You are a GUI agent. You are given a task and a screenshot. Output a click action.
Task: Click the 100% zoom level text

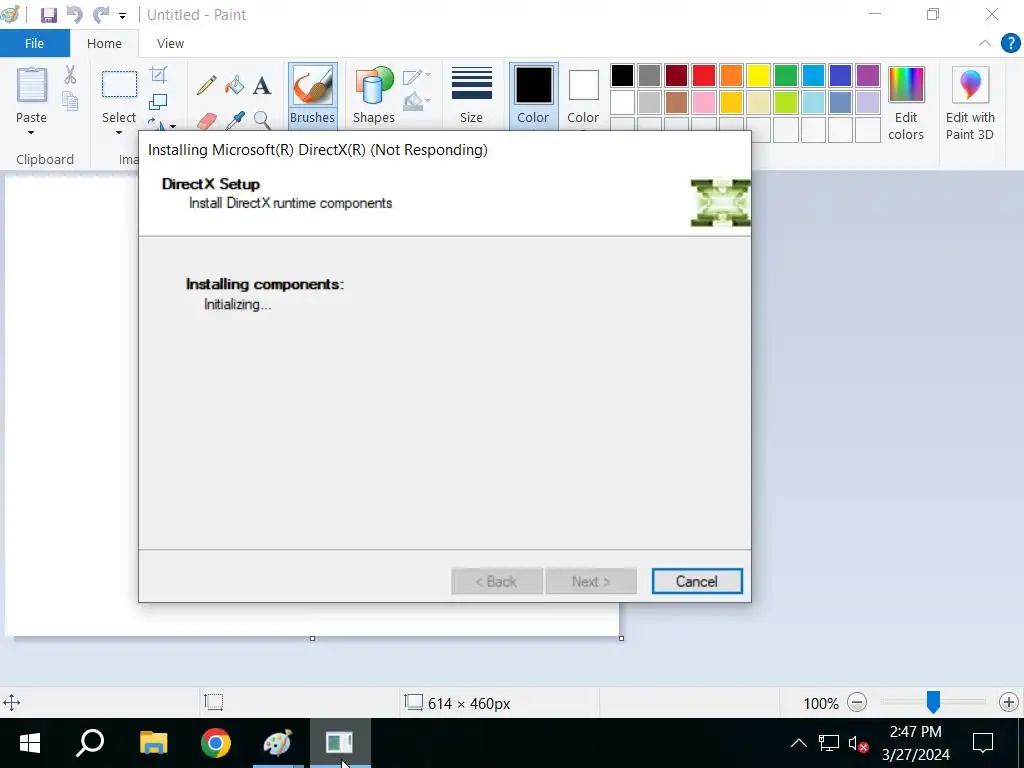[x=821, y=703]
